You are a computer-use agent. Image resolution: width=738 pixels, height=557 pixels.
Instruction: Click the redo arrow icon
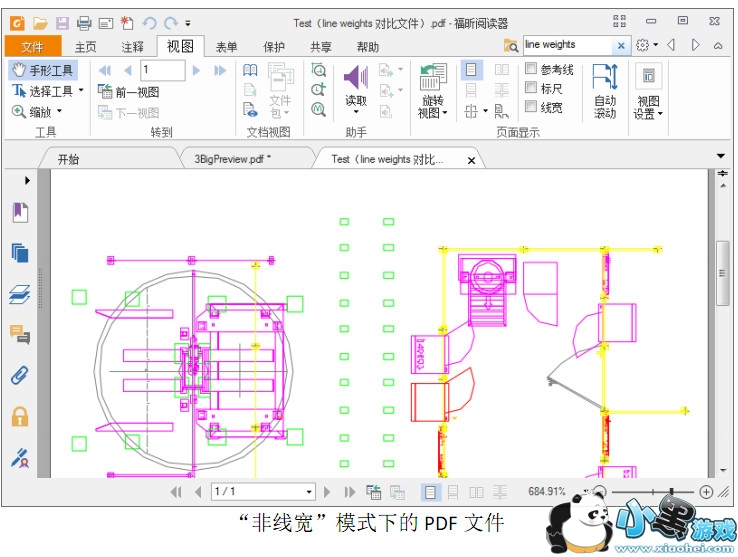pyautogui.click(x=170, y=23)
